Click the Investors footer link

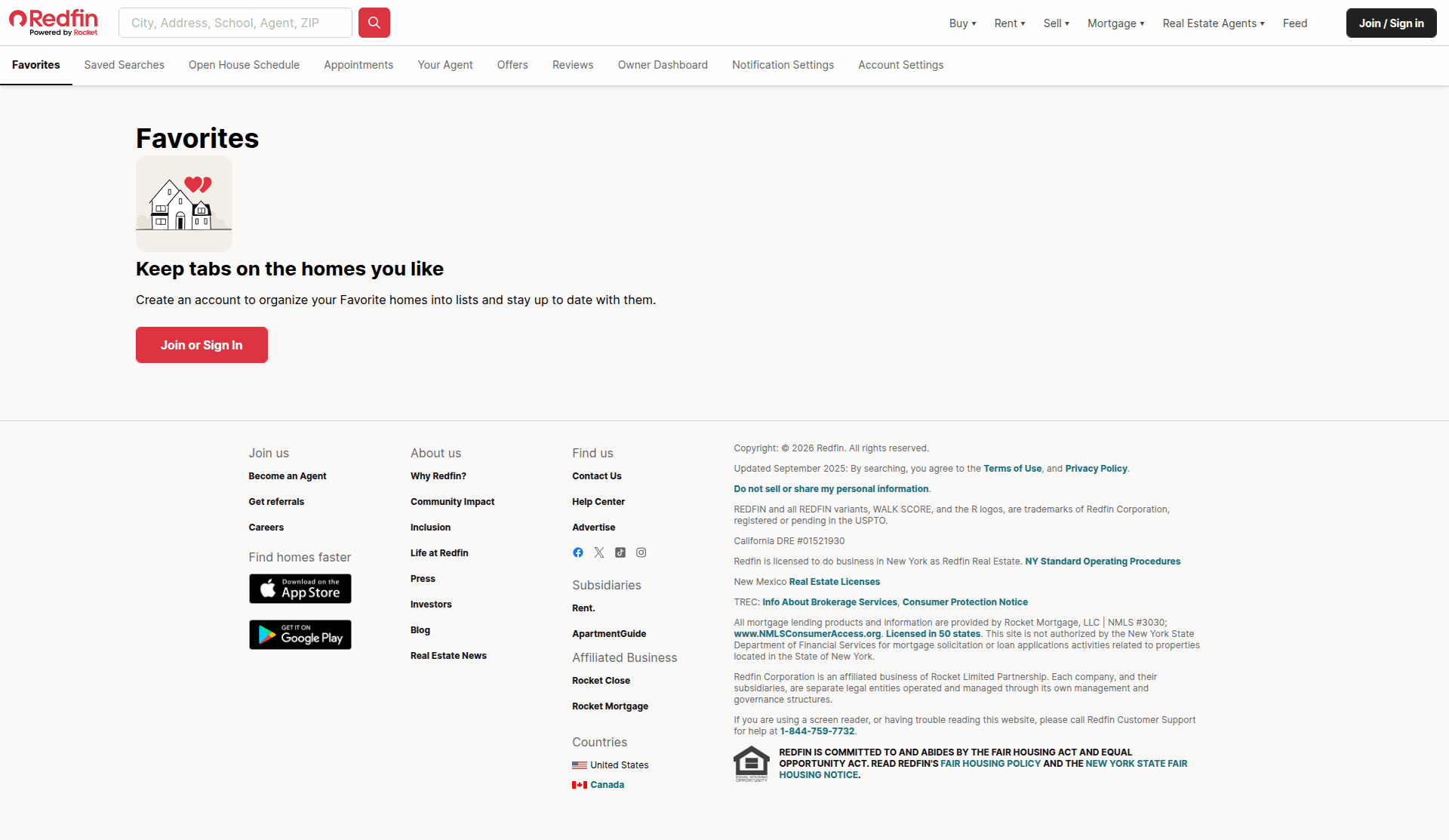tap(431, 605)
